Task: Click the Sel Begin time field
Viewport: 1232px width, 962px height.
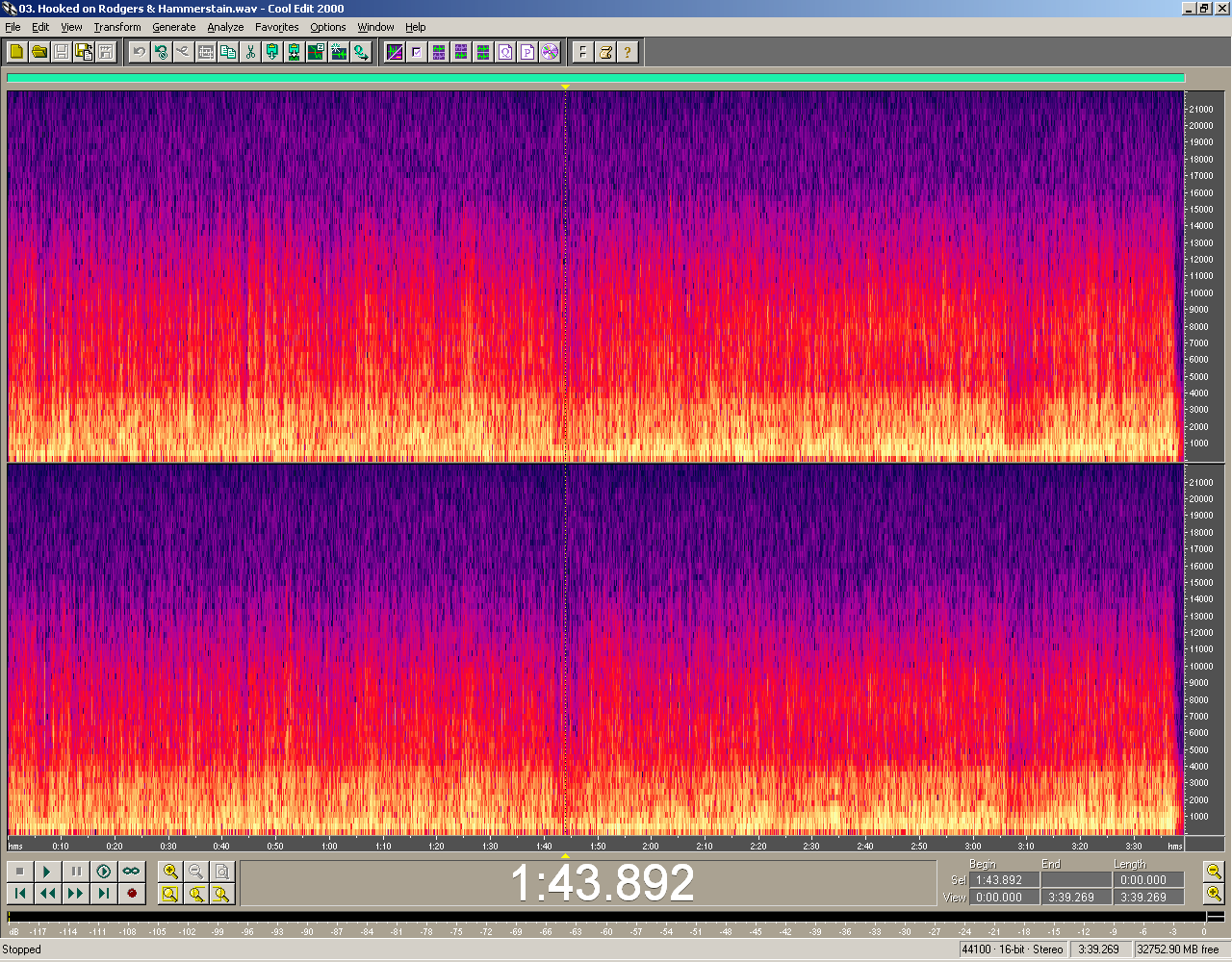Action: [x=1003, y=880]
